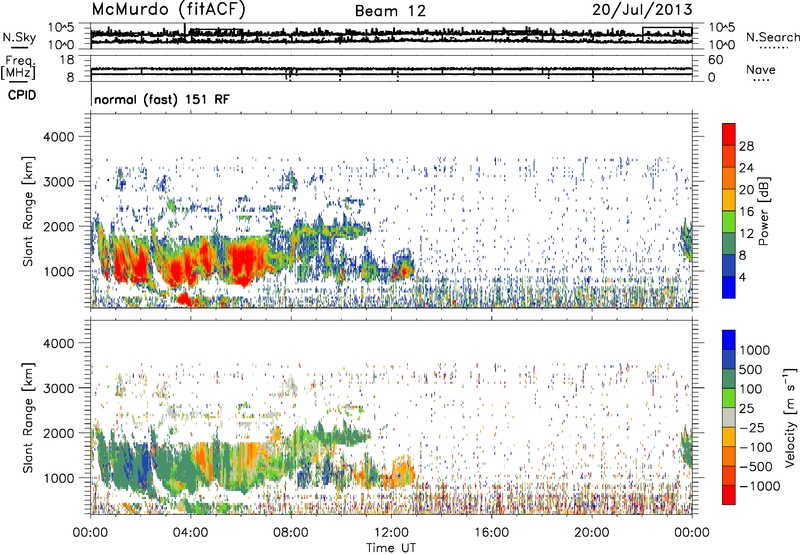Image resolution: width=800 pixels, height=554 pixels.
Task: Click the N.Search legend label
Action: (772, 37)
